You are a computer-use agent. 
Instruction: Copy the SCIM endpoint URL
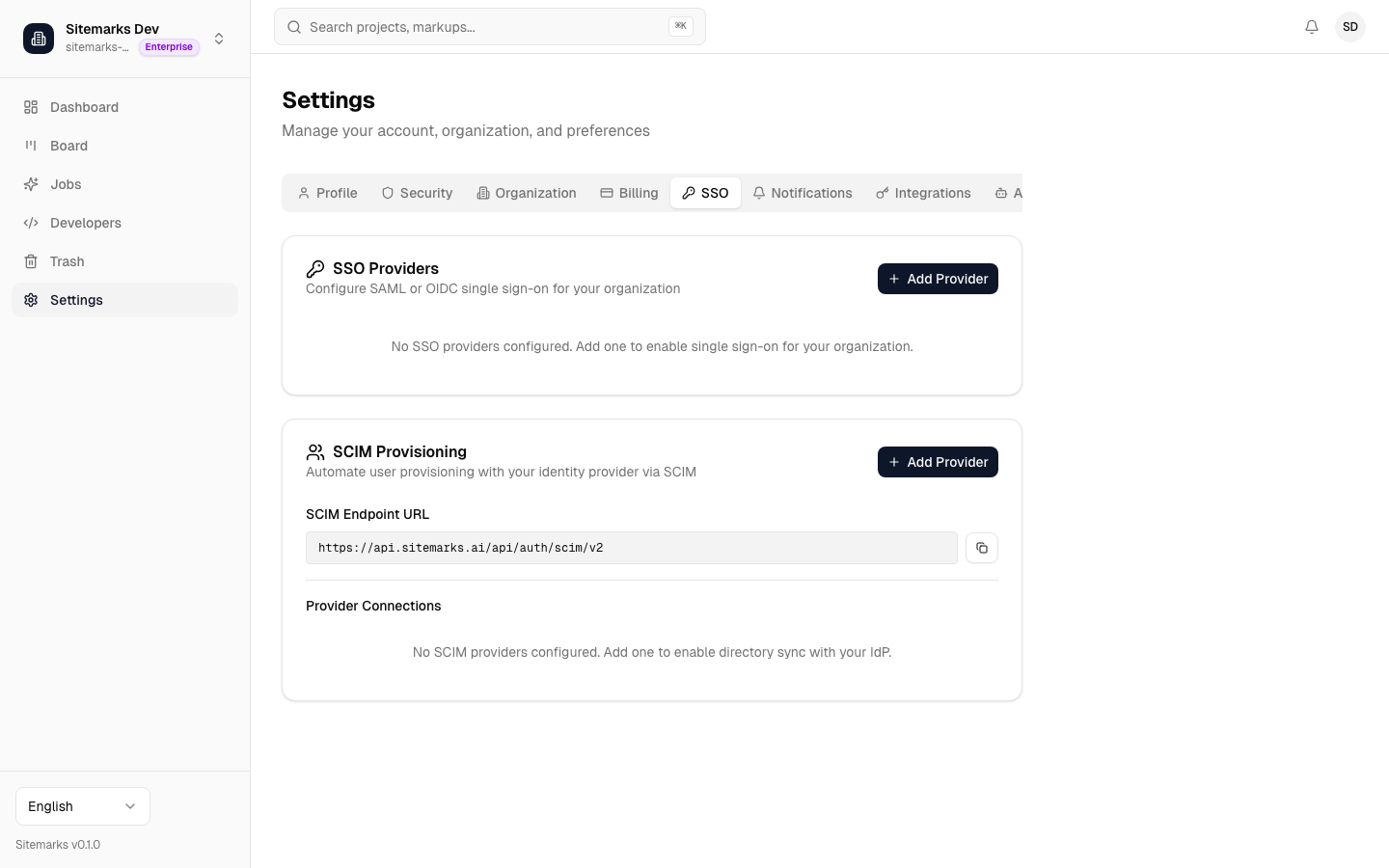pyautogui.click(x=982, y=548)
